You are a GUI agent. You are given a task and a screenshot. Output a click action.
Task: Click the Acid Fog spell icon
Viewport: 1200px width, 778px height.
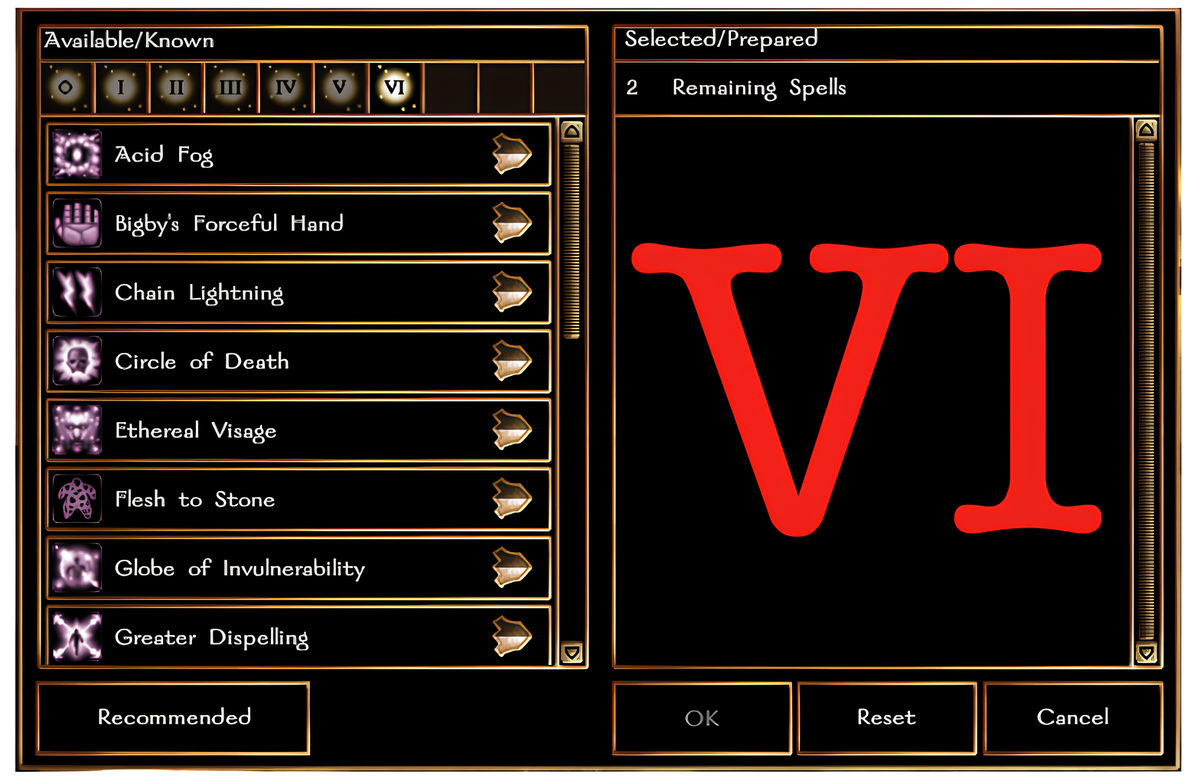click(77, 155)
